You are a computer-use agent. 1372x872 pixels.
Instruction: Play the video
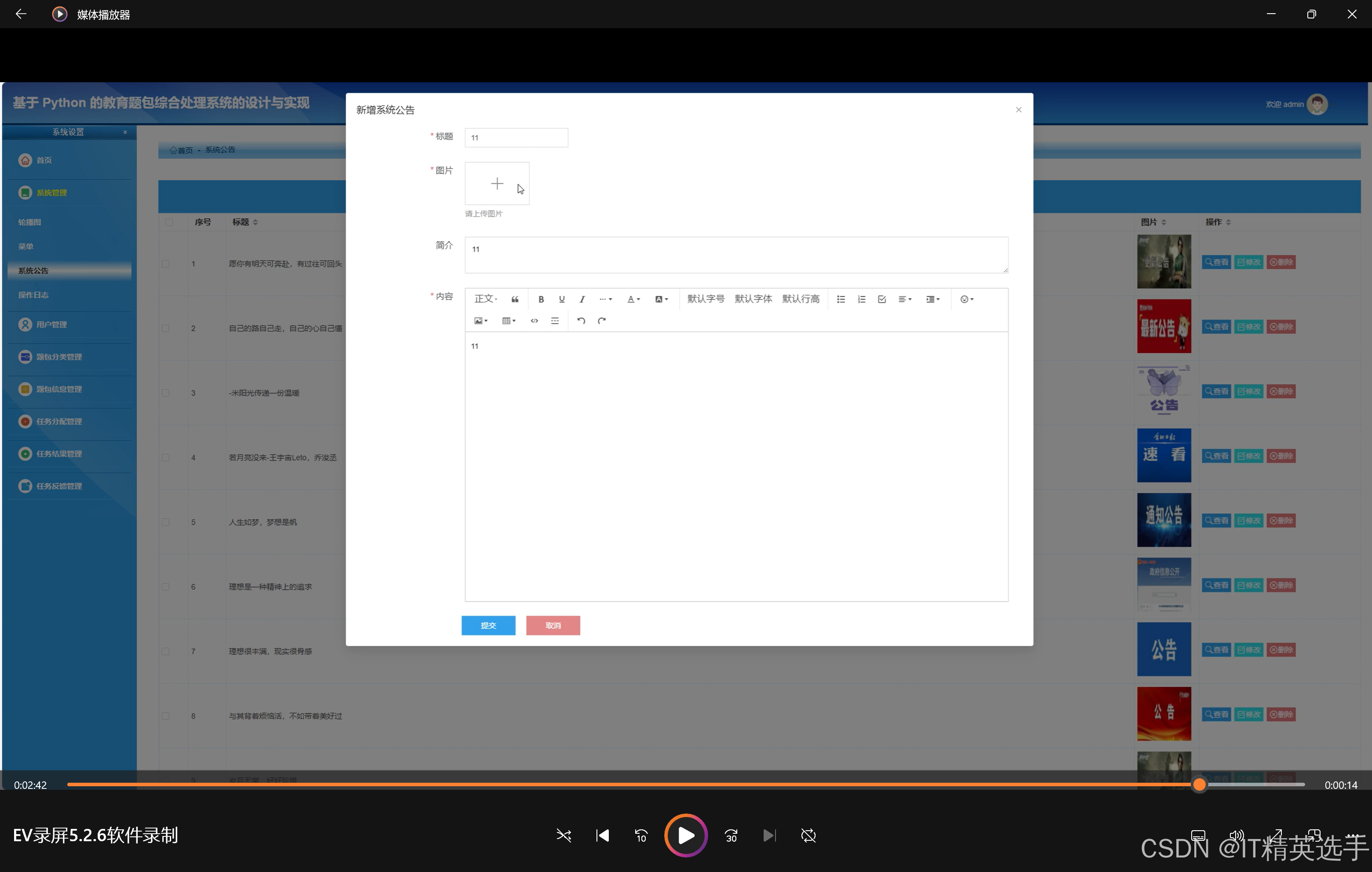[x=686, y=836]
